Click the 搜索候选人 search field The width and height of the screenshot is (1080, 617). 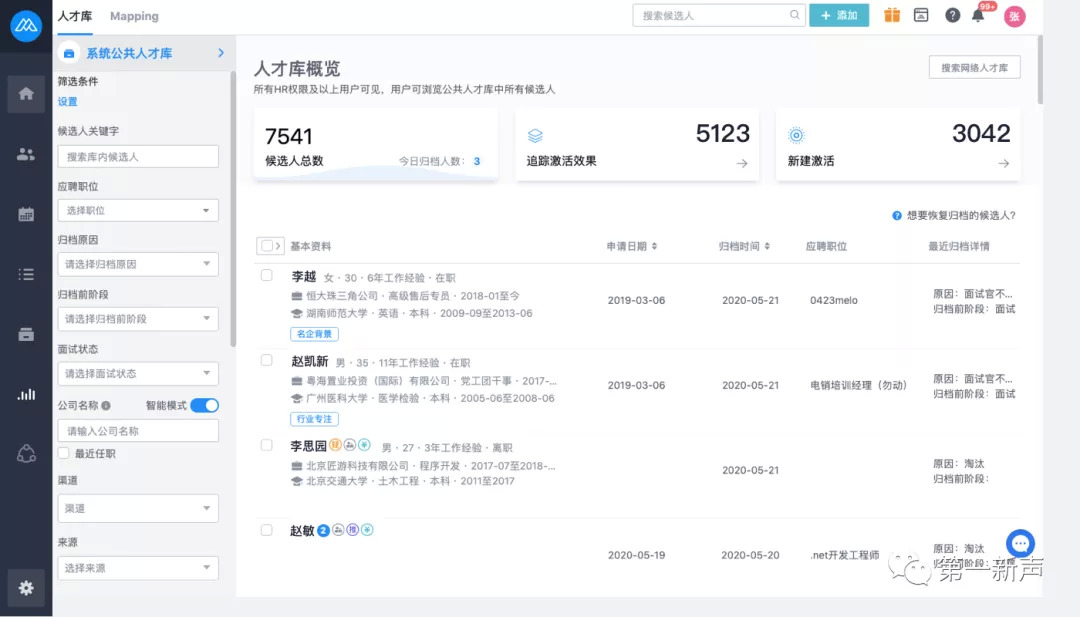tap(711, 15)
